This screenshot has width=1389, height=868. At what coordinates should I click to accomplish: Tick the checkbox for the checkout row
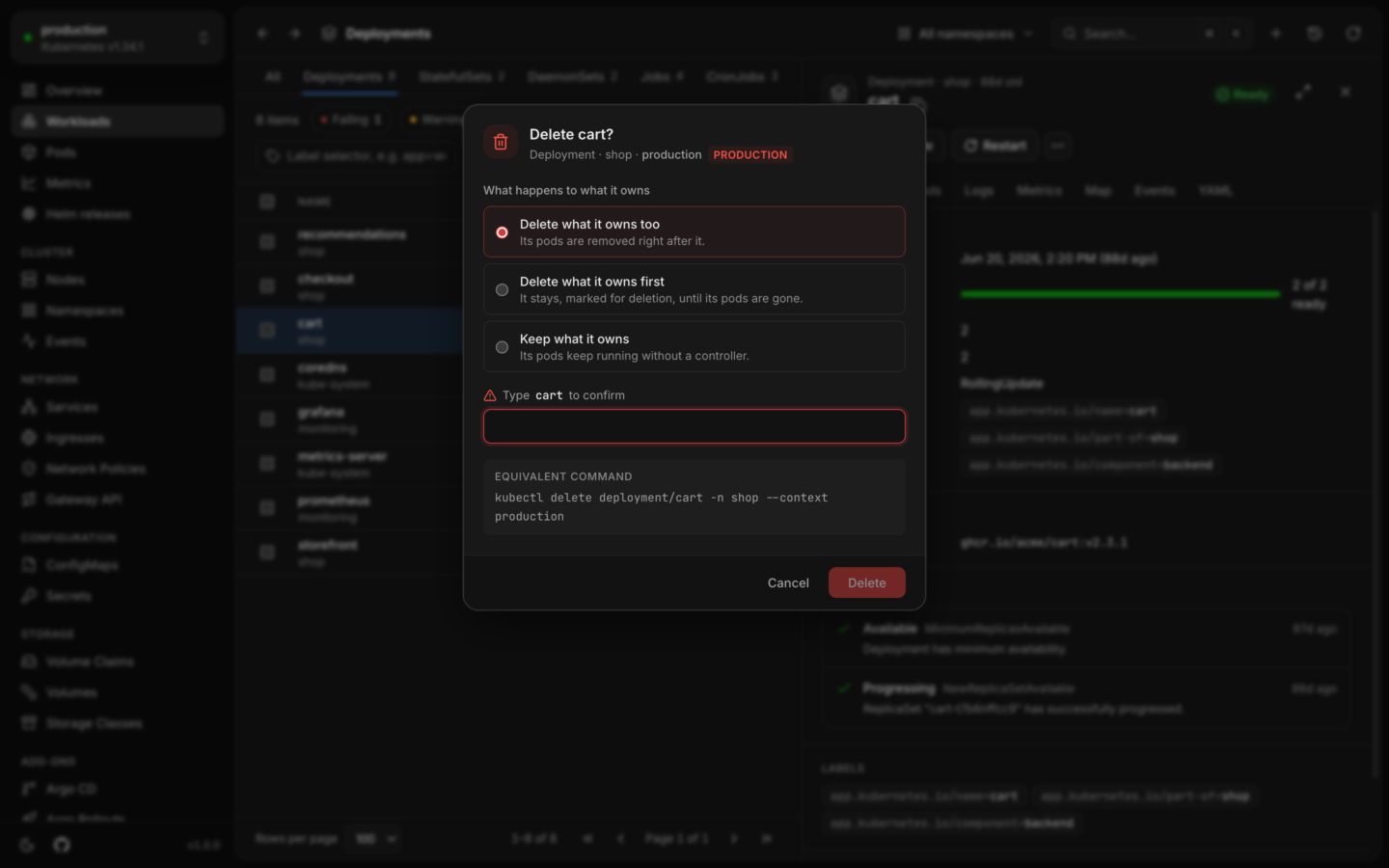click(x=267, y=286)
